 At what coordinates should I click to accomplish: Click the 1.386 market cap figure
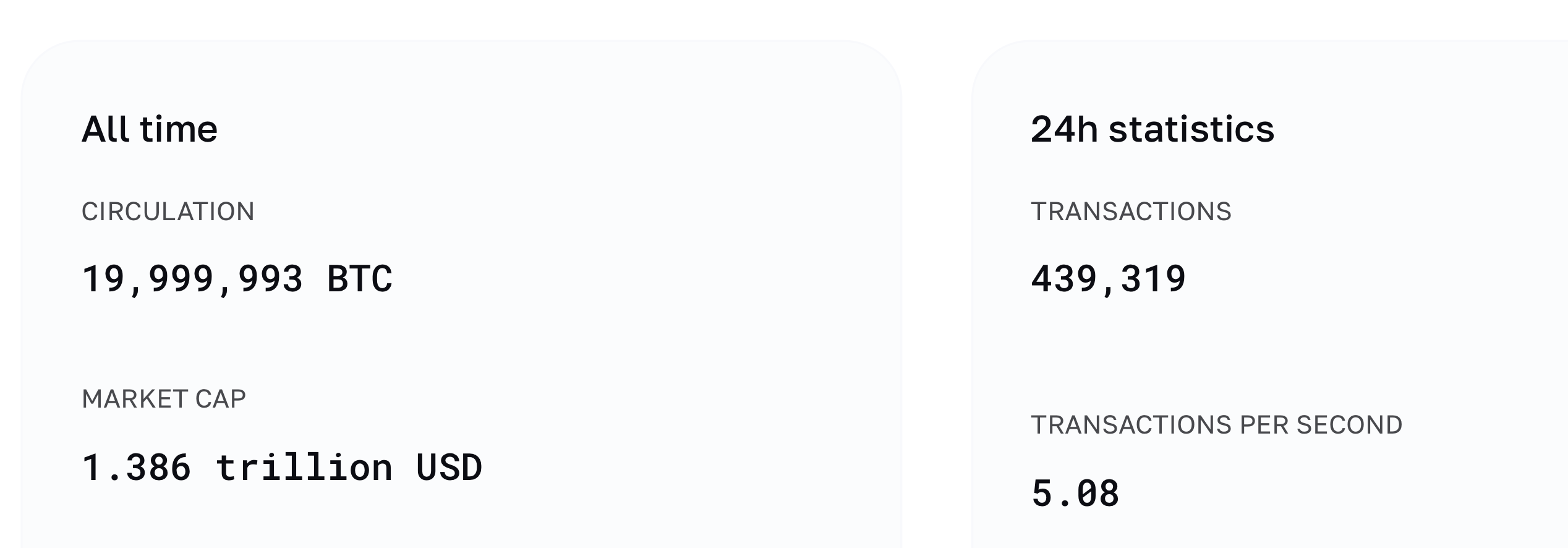tap(136, 467)
